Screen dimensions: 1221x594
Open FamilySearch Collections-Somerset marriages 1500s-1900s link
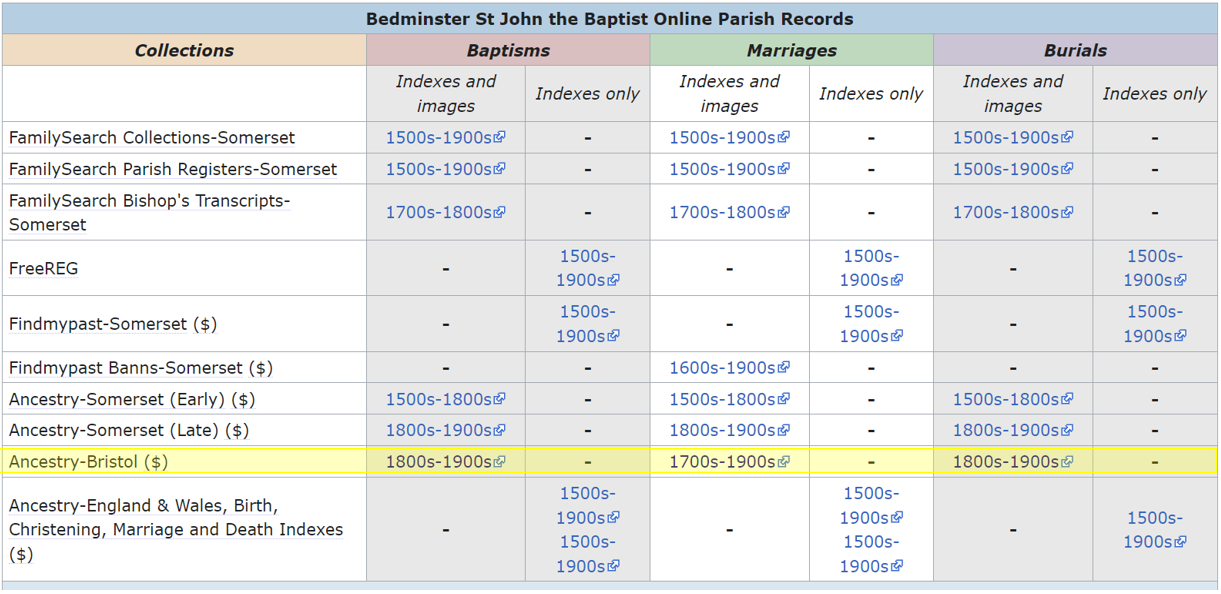pos(729,138)
